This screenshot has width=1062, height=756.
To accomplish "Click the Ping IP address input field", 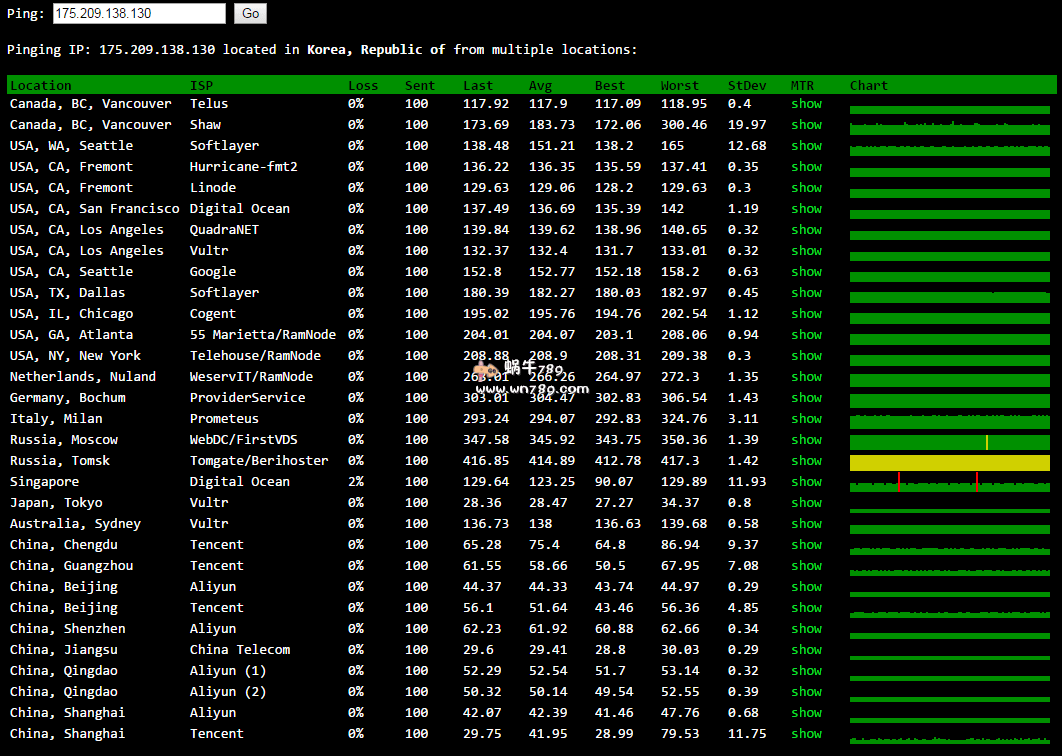I will pyautogui.click(x=138, y=13).
